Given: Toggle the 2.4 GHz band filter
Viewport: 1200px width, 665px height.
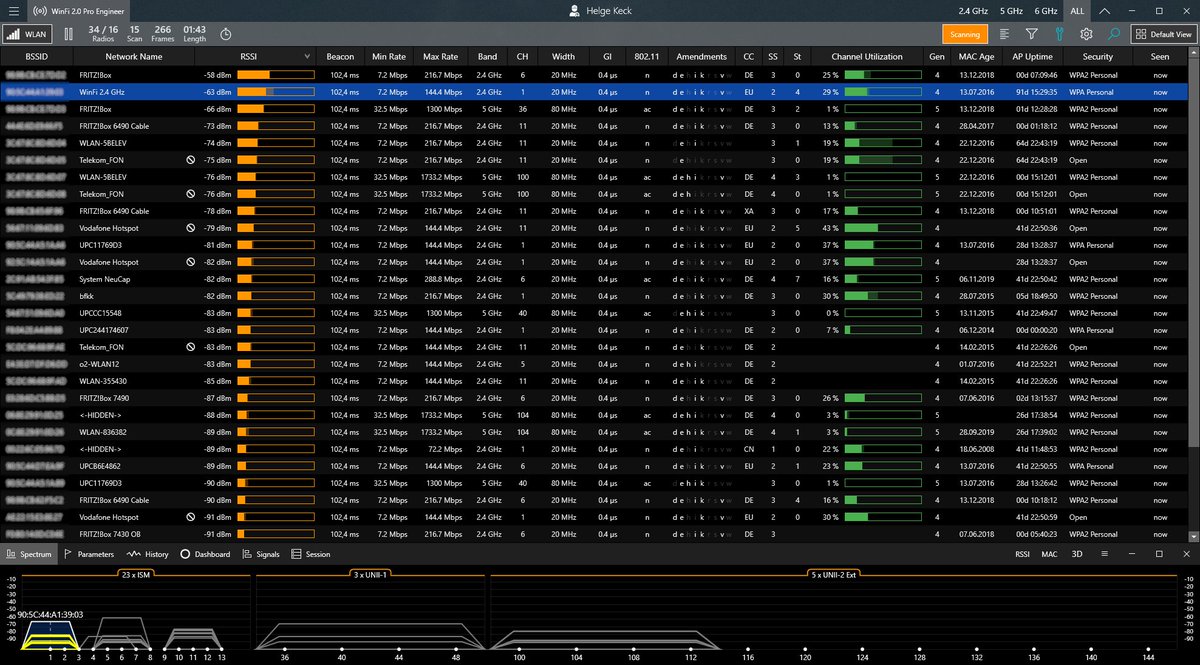Looking at the screenshot, I should [x=973, y=11].
